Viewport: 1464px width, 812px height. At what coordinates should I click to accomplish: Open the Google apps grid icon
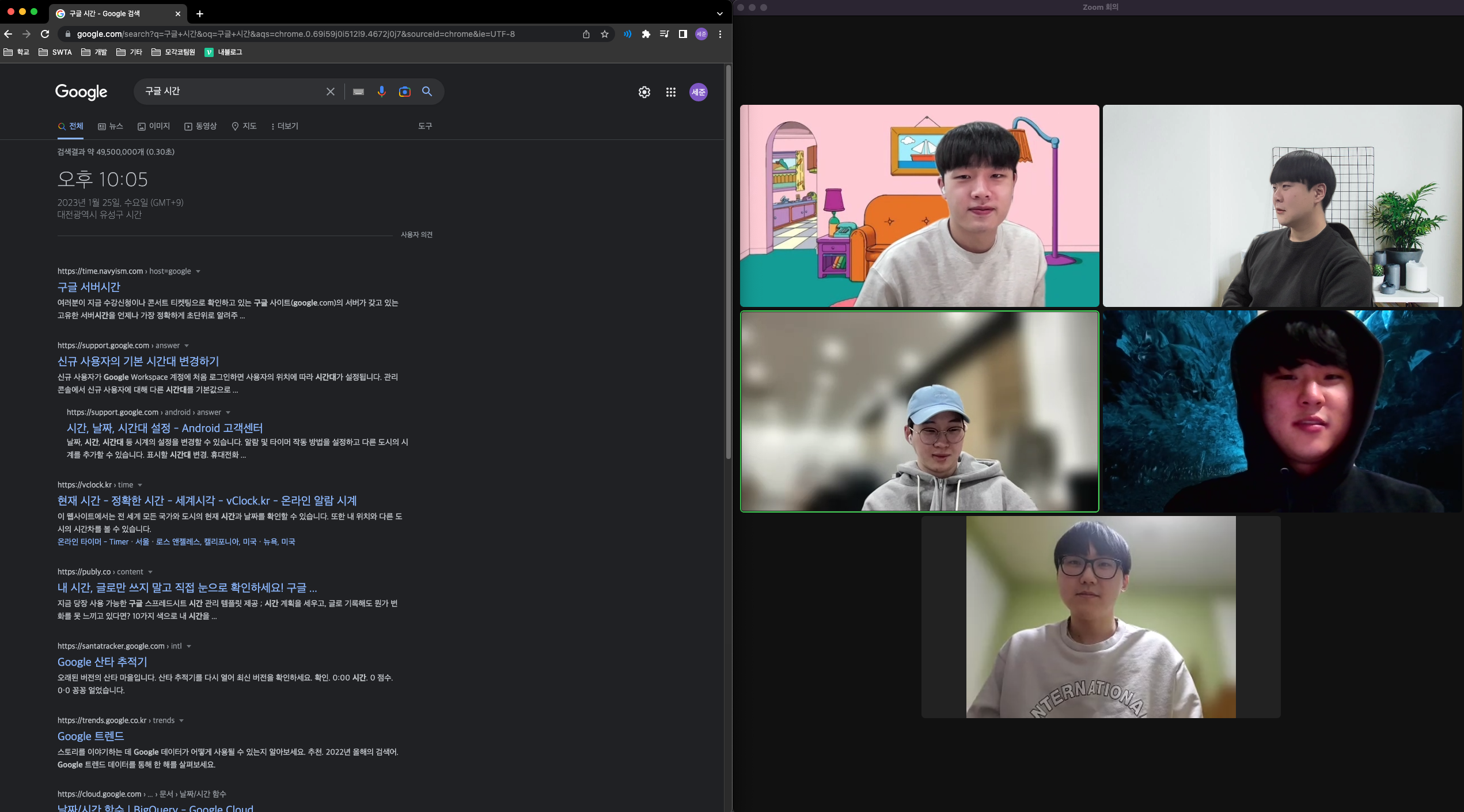[670, 92]
